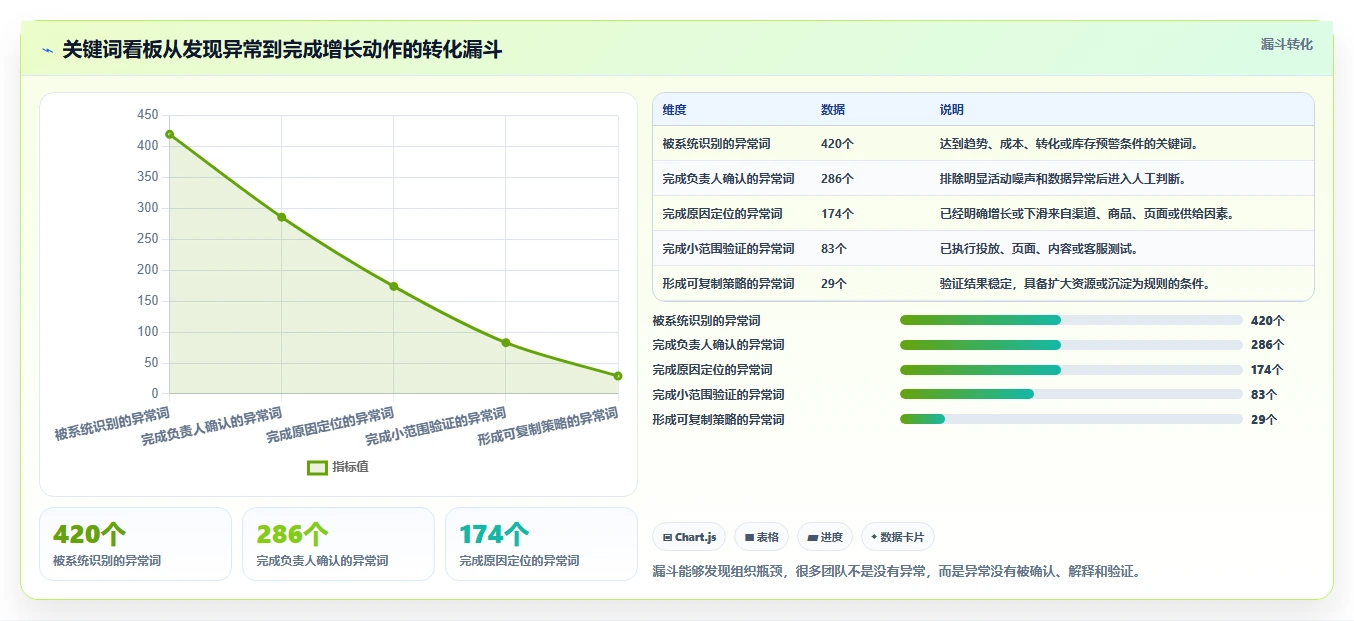
Task: Click table cell 被系统识别的异常词
Action: (x=716, y=144)
